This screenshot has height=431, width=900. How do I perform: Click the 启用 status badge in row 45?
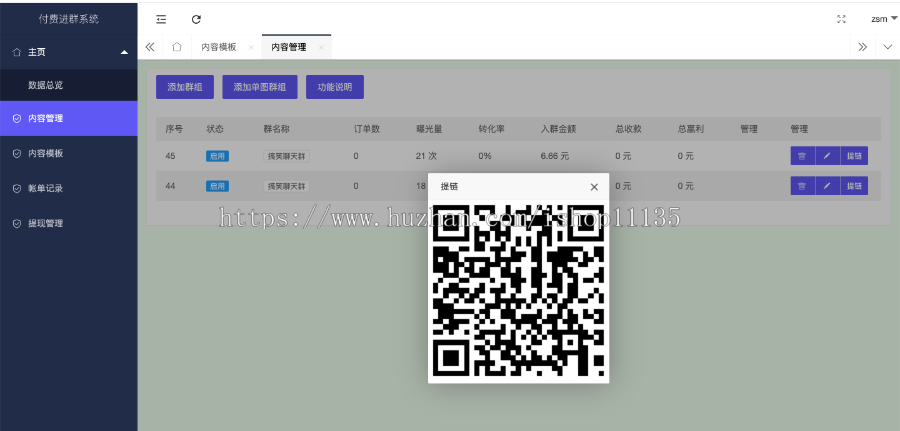pyautogui.click(x=218, y=156)
